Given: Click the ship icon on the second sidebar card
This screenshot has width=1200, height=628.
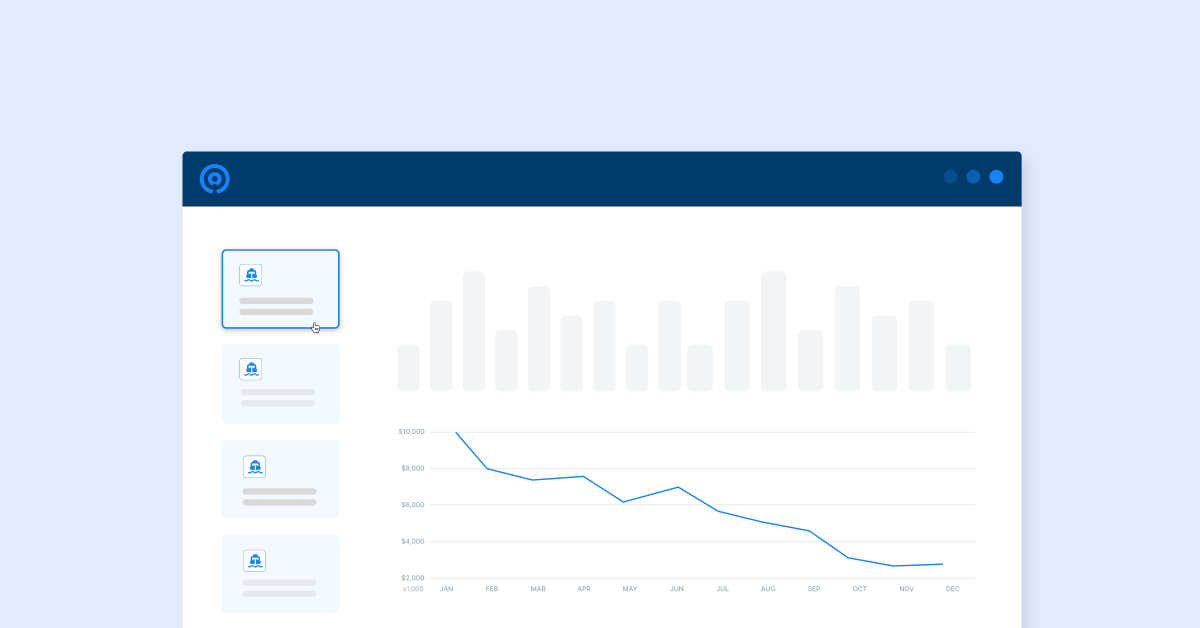Looking at the screenshot, I should click(x=251, y=368).
